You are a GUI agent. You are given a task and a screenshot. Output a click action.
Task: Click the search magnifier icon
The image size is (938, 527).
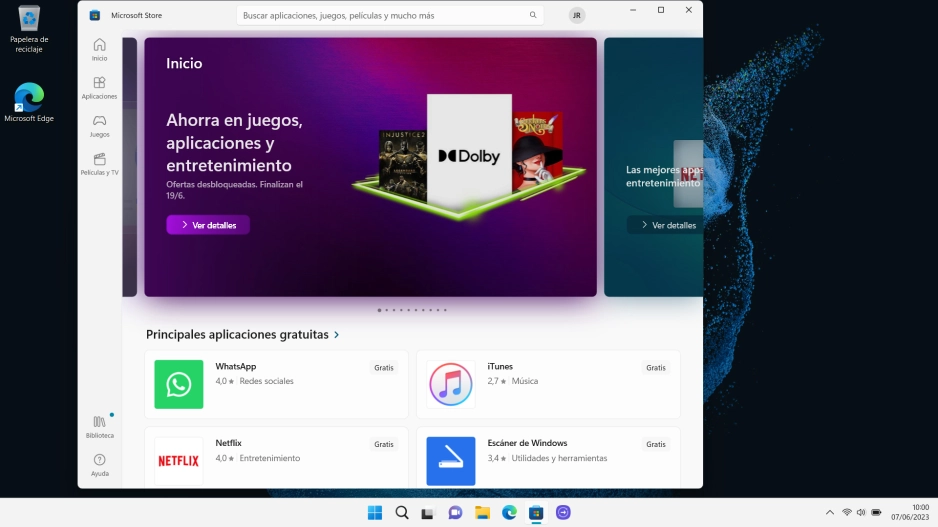coord(533,16)
